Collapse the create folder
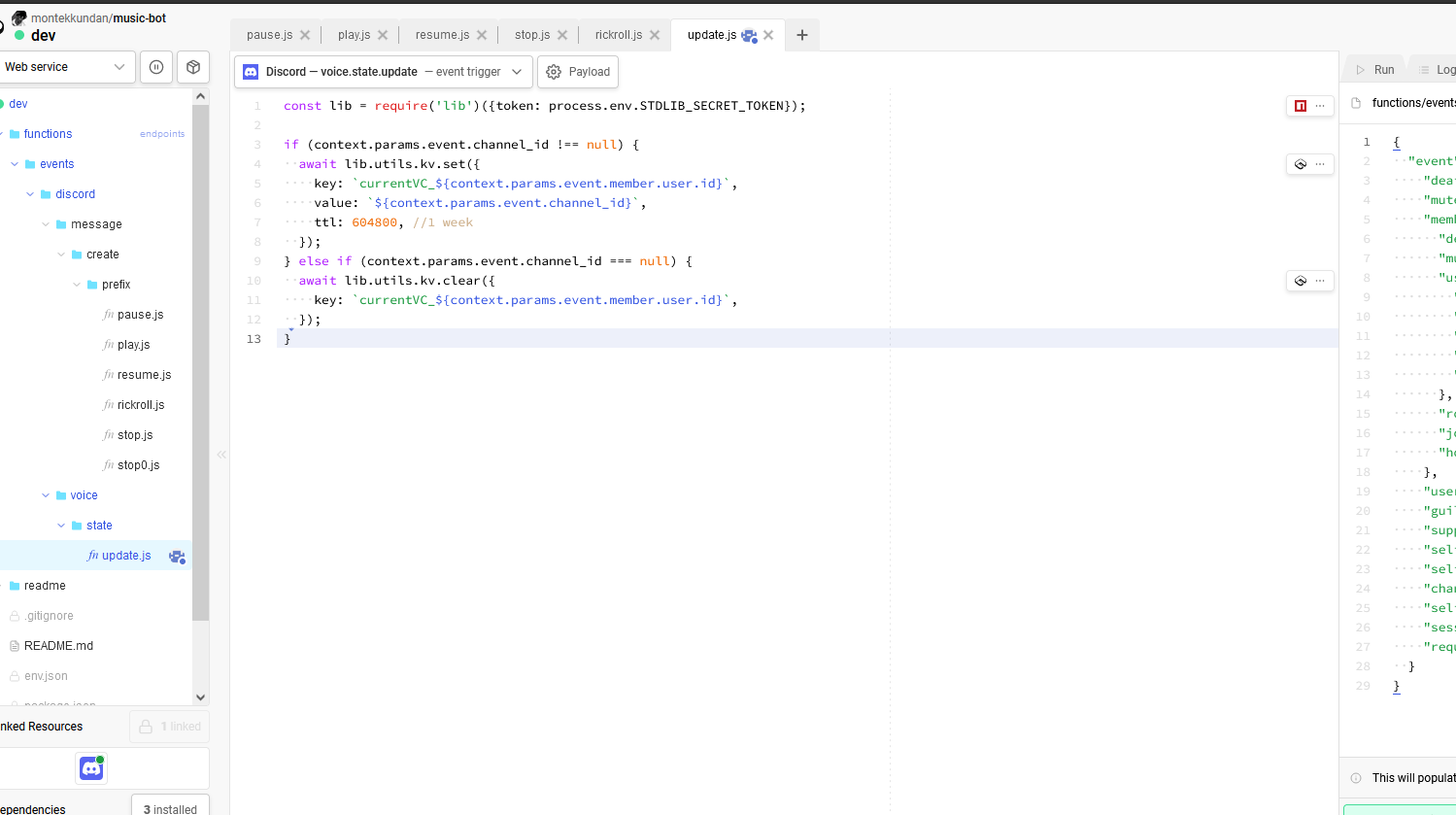The image size is (1456, 815). 61,255
